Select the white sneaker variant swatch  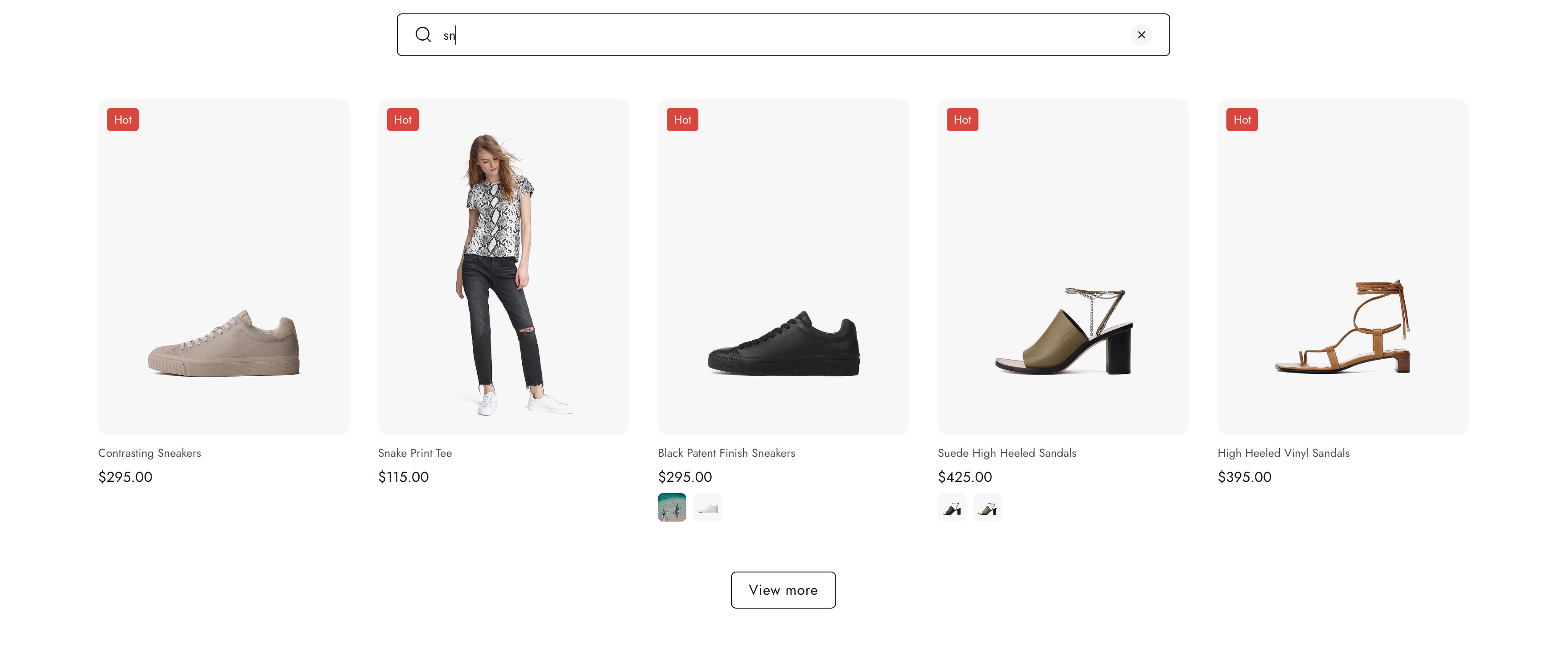click(707, 507)
